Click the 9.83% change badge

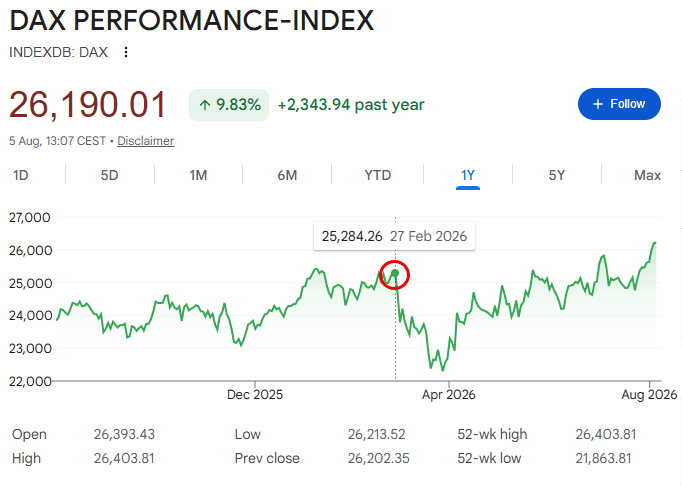coord(229,105)
